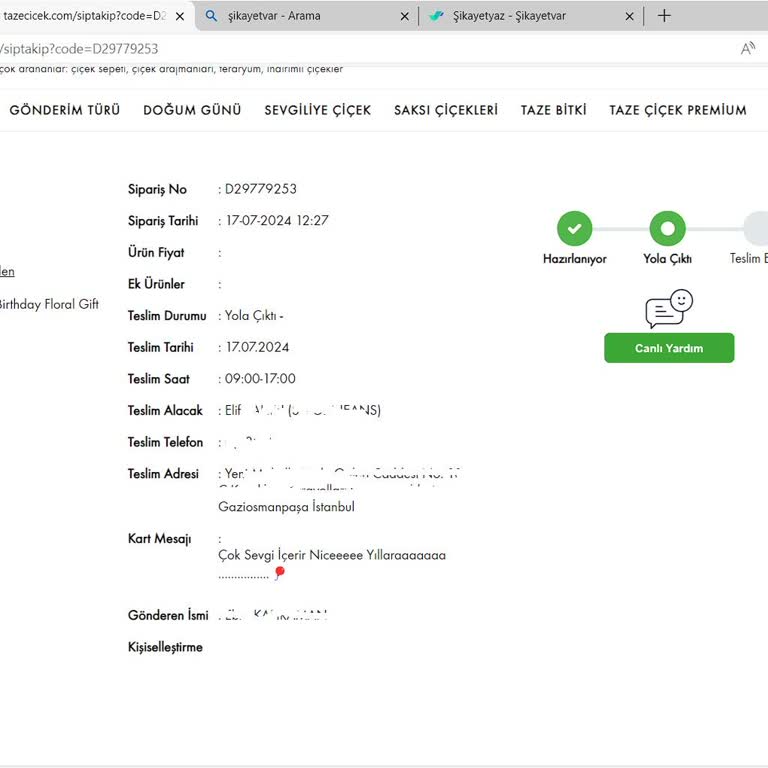Close the Şikayetyaz - Şikayetvar tab
This screenshot has height=768, width=768.
[x=629, y=16]
